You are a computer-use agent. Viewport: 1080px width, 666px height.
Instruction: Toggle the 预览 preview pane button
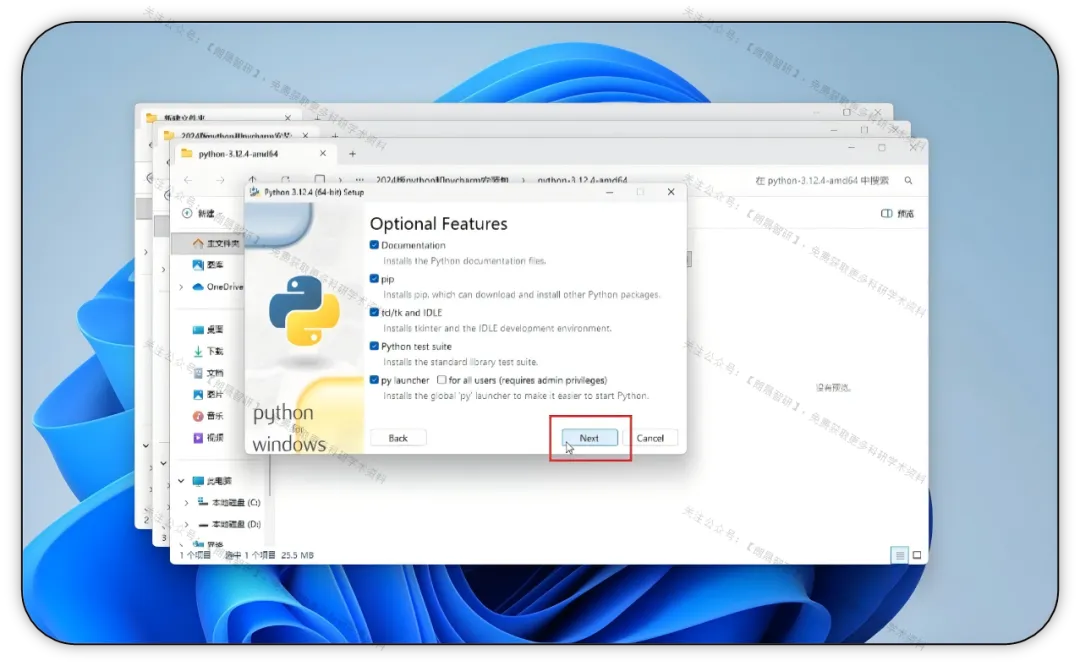(x=897, y=214)
